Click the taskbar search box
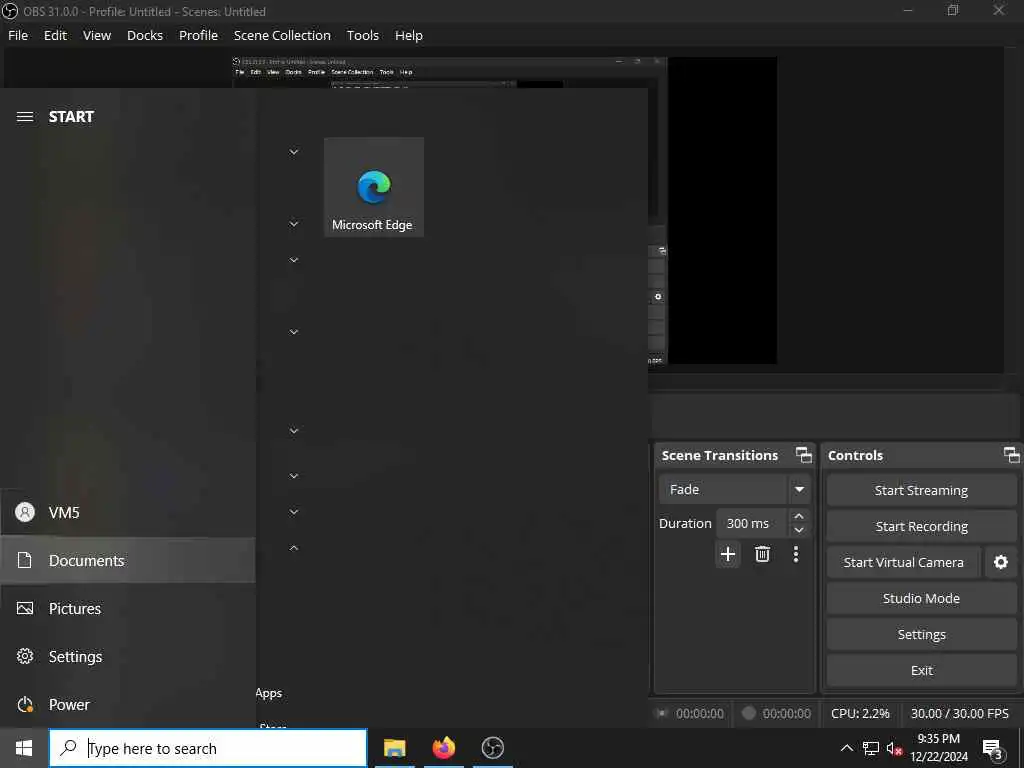 tap(208, 748)
